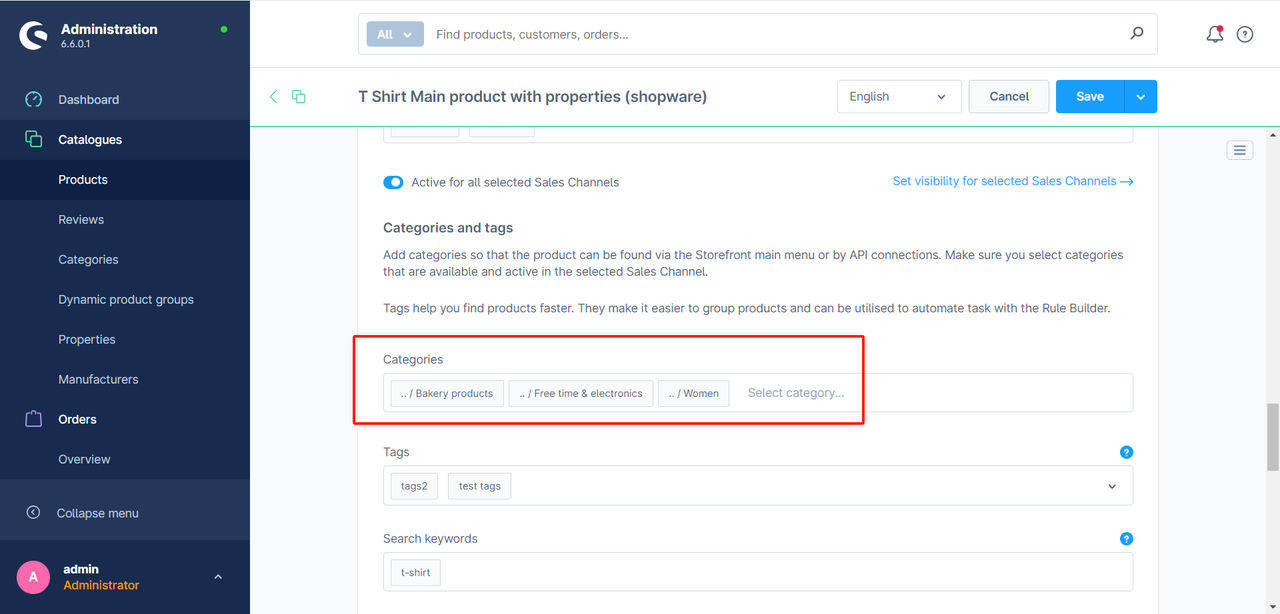Click the Search keywords help icon

pos(1126,538)
